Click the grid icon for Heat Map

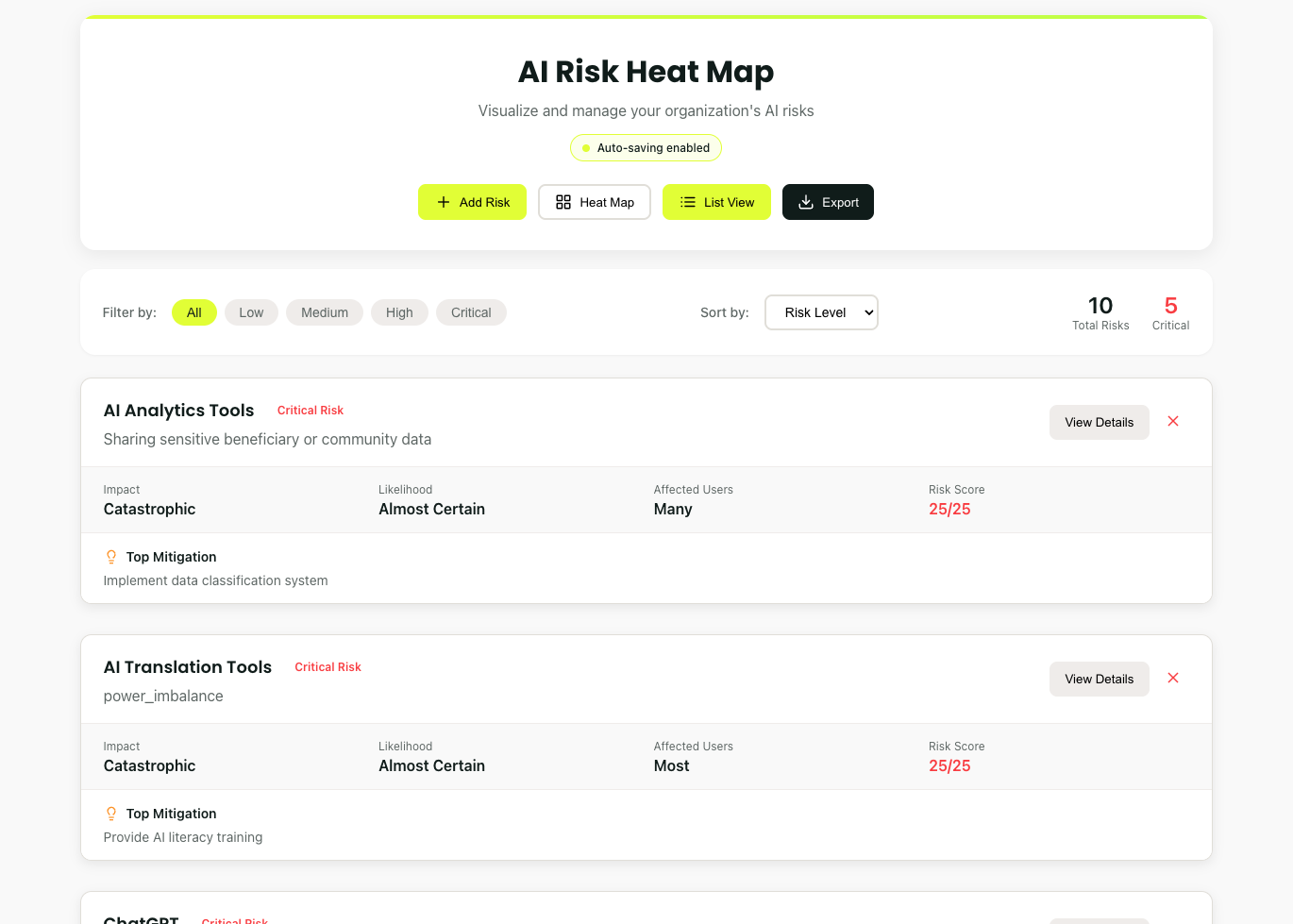(x=563, y=202)
